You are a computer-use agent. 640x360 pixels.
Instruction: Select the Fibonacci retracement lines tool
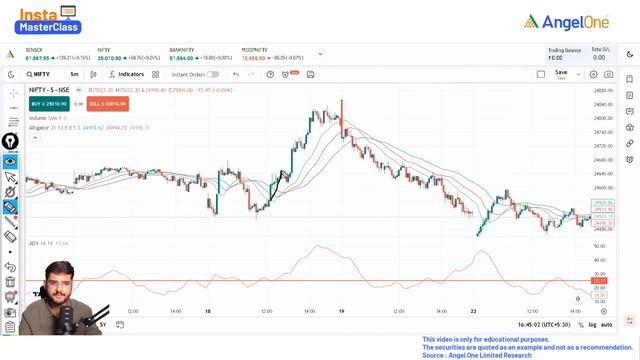point(13,122)
